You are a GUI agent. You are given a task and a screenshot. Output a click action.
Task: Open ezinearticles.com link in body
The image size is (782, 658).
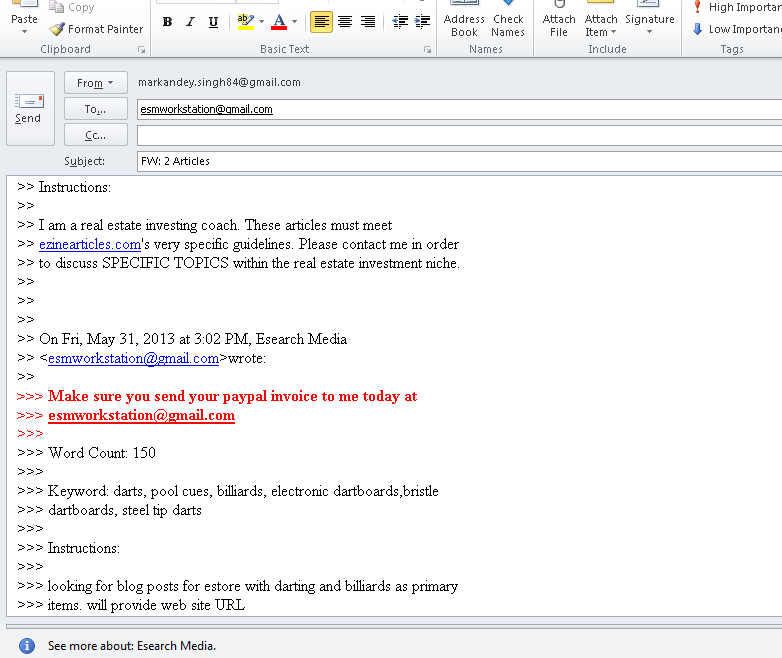pyautogui.click(x=90, y=244)
